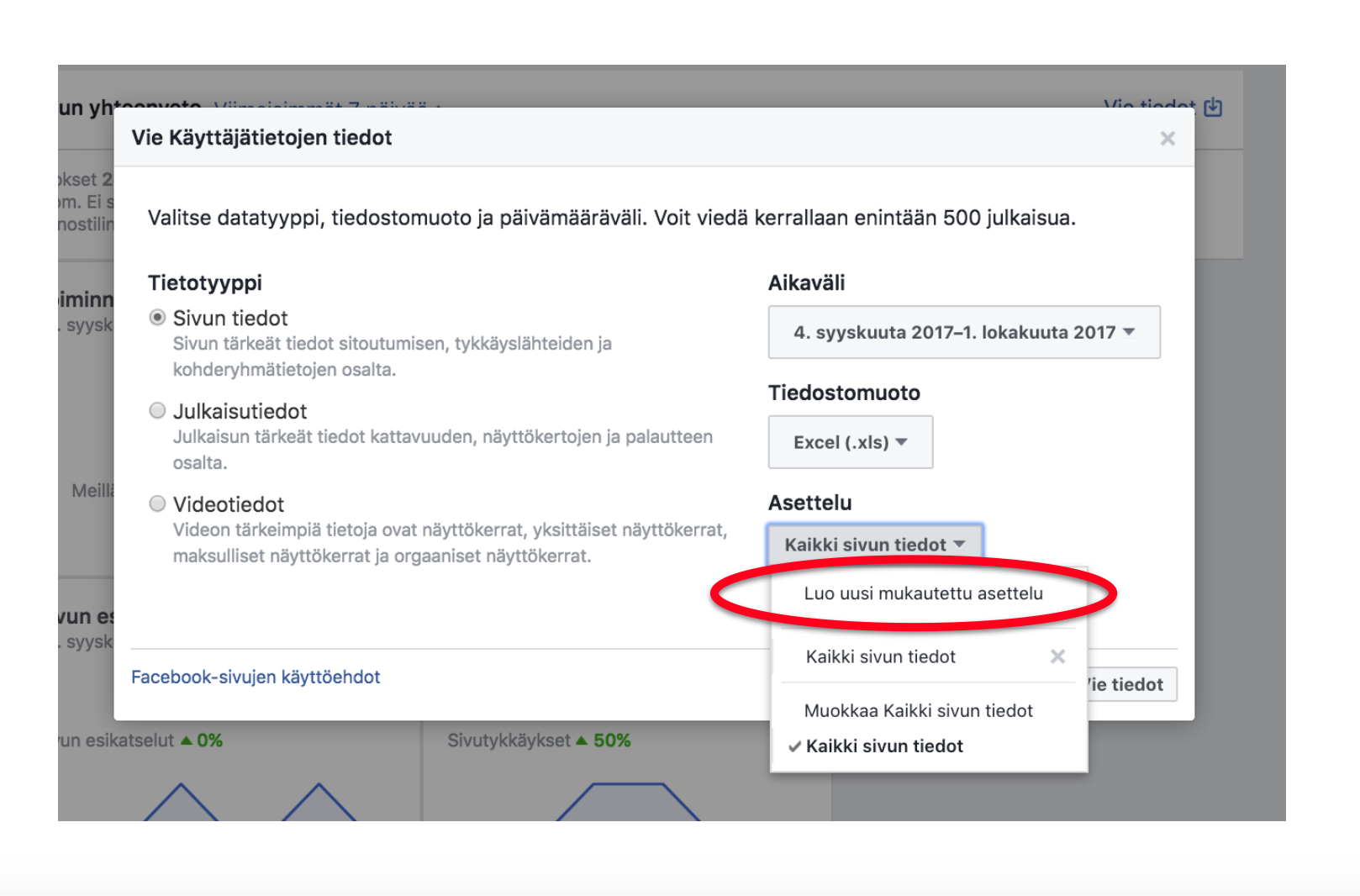
Task: Close the Vie Käyttäjätietojen tiedot dialog
Action: point(1167,139)
